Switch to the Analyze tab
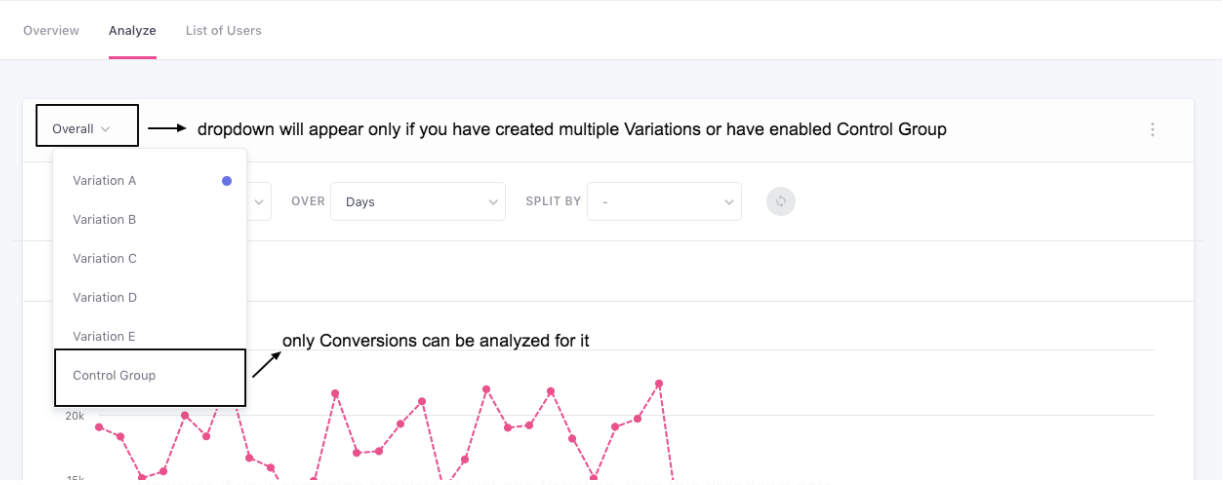 (132, 30)
